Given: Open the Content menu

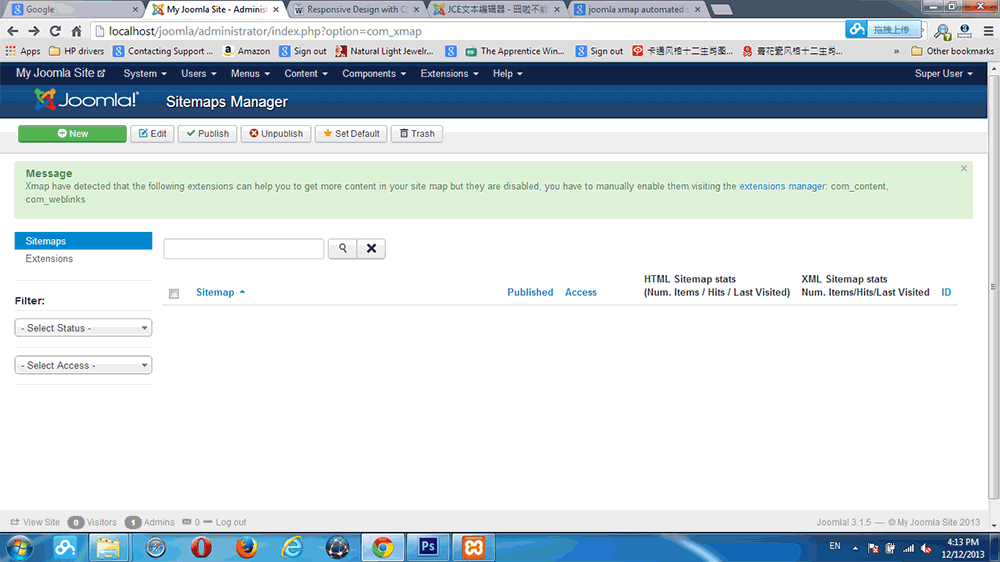Looking at the screenshot, I should pos(305,73).
